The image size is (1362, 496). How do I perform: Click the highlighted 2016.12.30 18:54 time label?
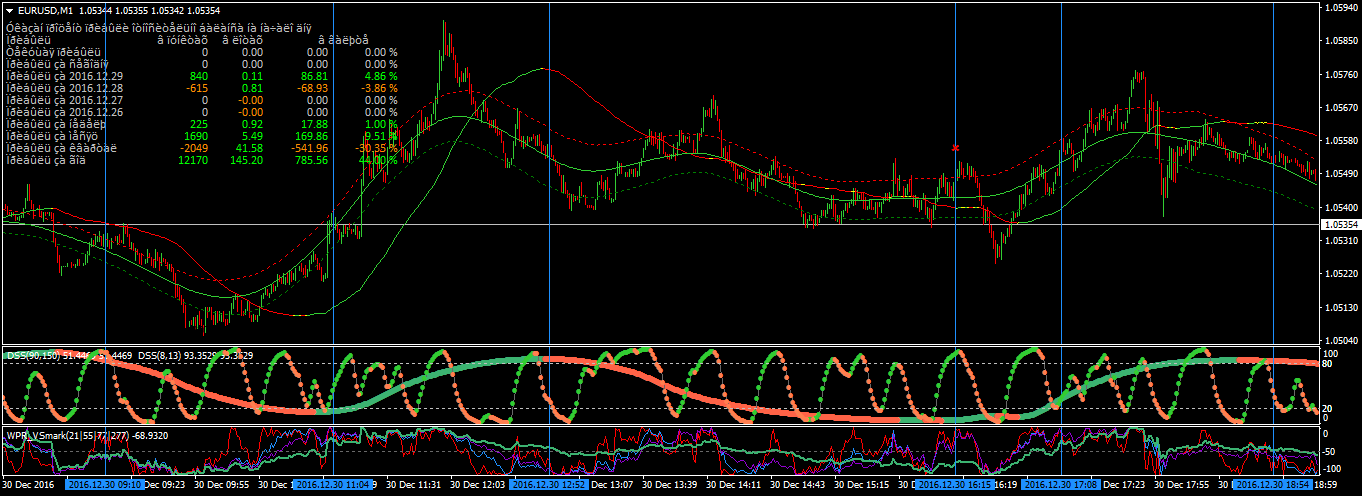point(1275,484)
